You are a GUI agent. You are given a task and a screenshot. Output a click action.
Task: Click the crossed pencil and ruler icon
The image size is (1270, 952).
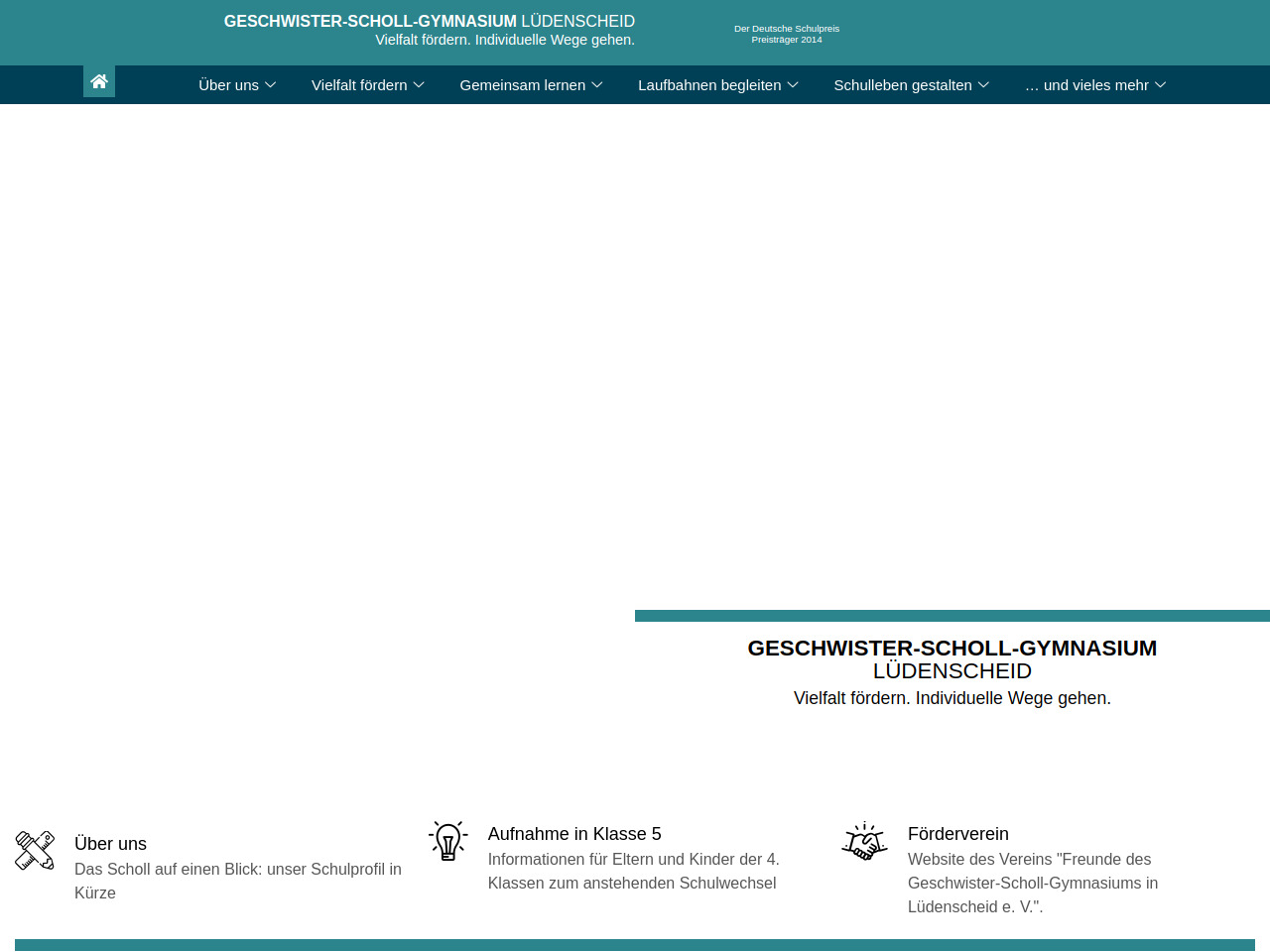tap(35, 850)
